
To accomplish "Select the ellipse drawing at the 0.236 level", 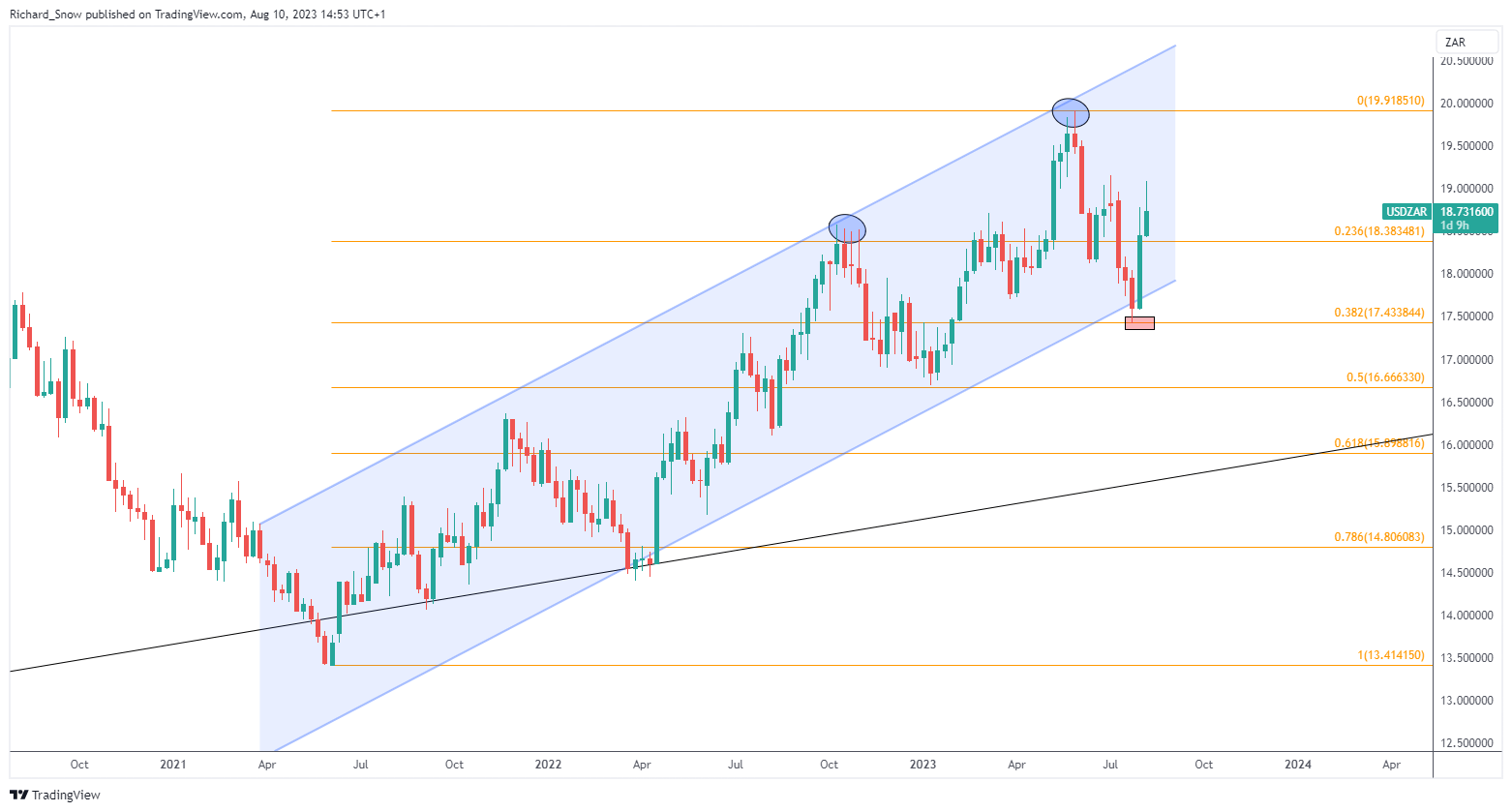I will click(x=848, y=229).
